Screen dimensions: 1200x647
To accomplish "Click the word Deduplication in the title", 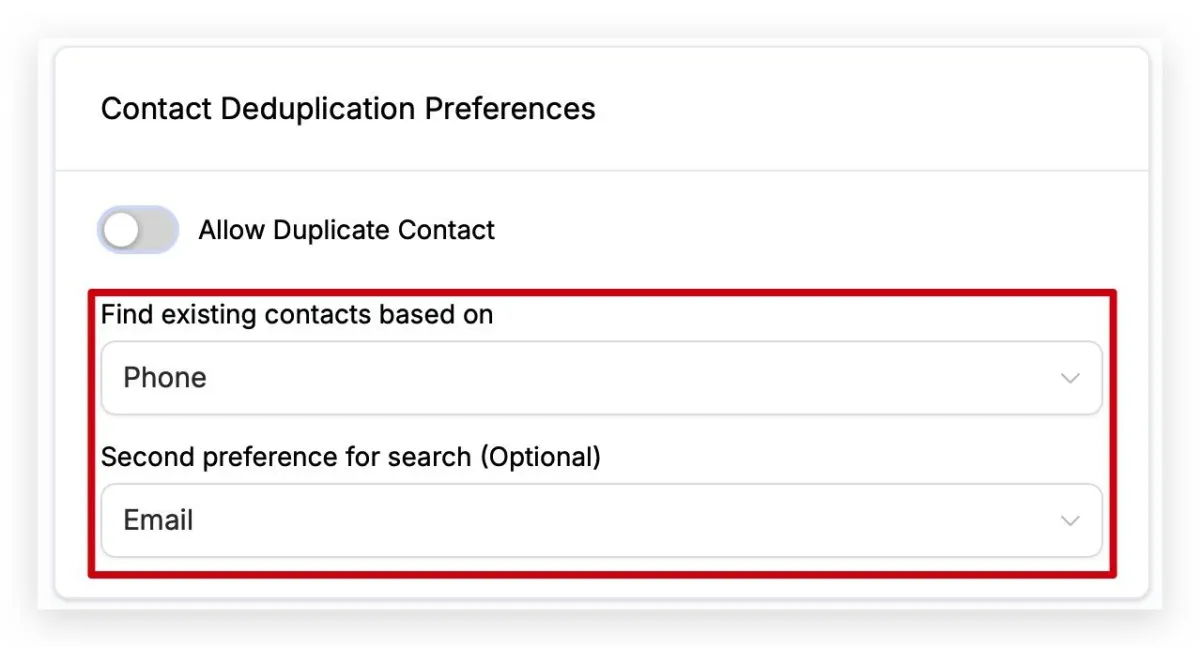I will click(318, 108).
